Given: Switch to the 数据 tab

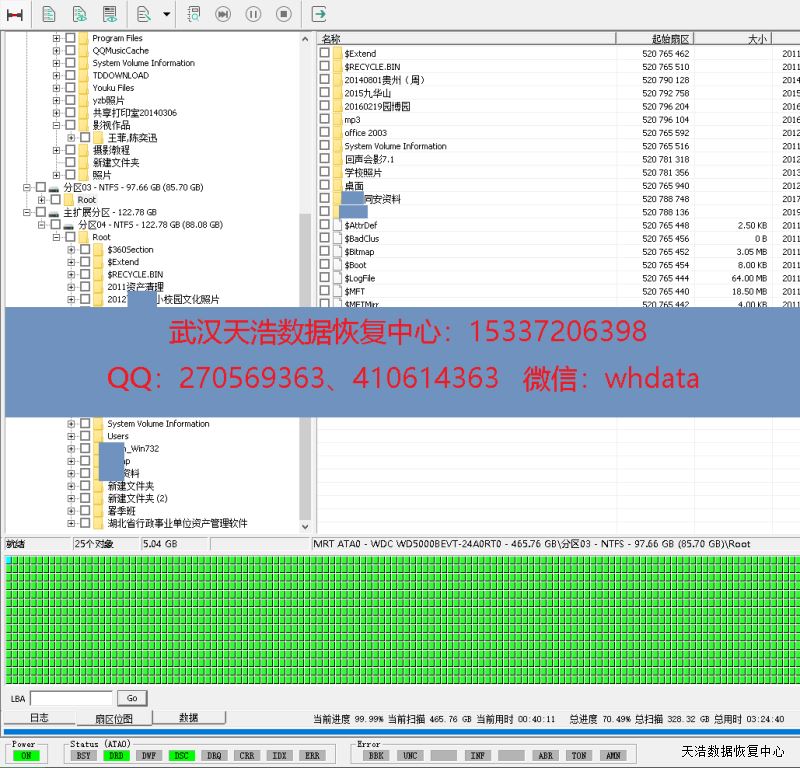Looking at the screenshot, I should [x=188, y=718].
